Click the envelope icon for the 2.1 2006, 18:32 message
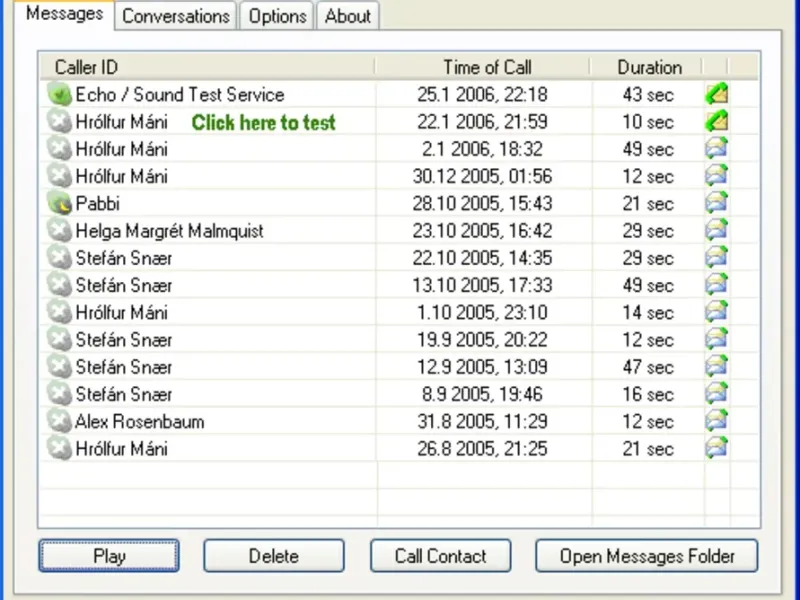Image resolution: width=800 pixels, height=600 pixels. point(717,148)
